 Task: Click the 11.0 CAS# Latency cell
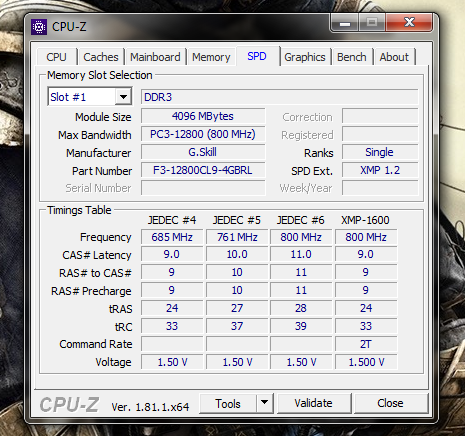[x=301, y=254]
